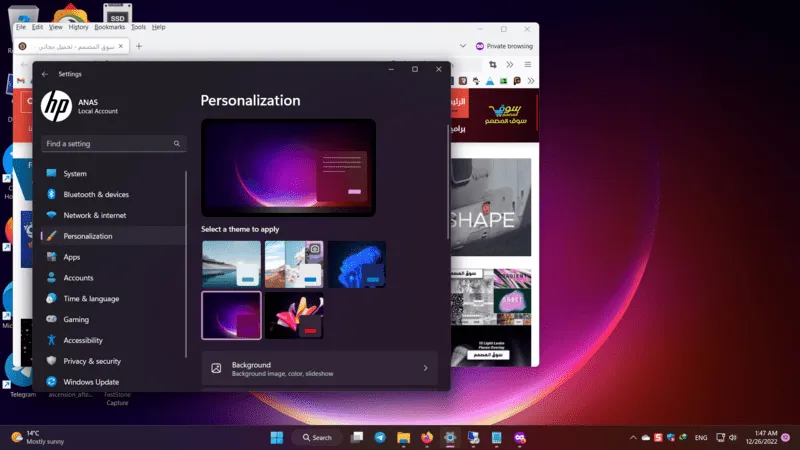Click the Private browsing indicator in Firefox
800x450 pixels.
504,46
